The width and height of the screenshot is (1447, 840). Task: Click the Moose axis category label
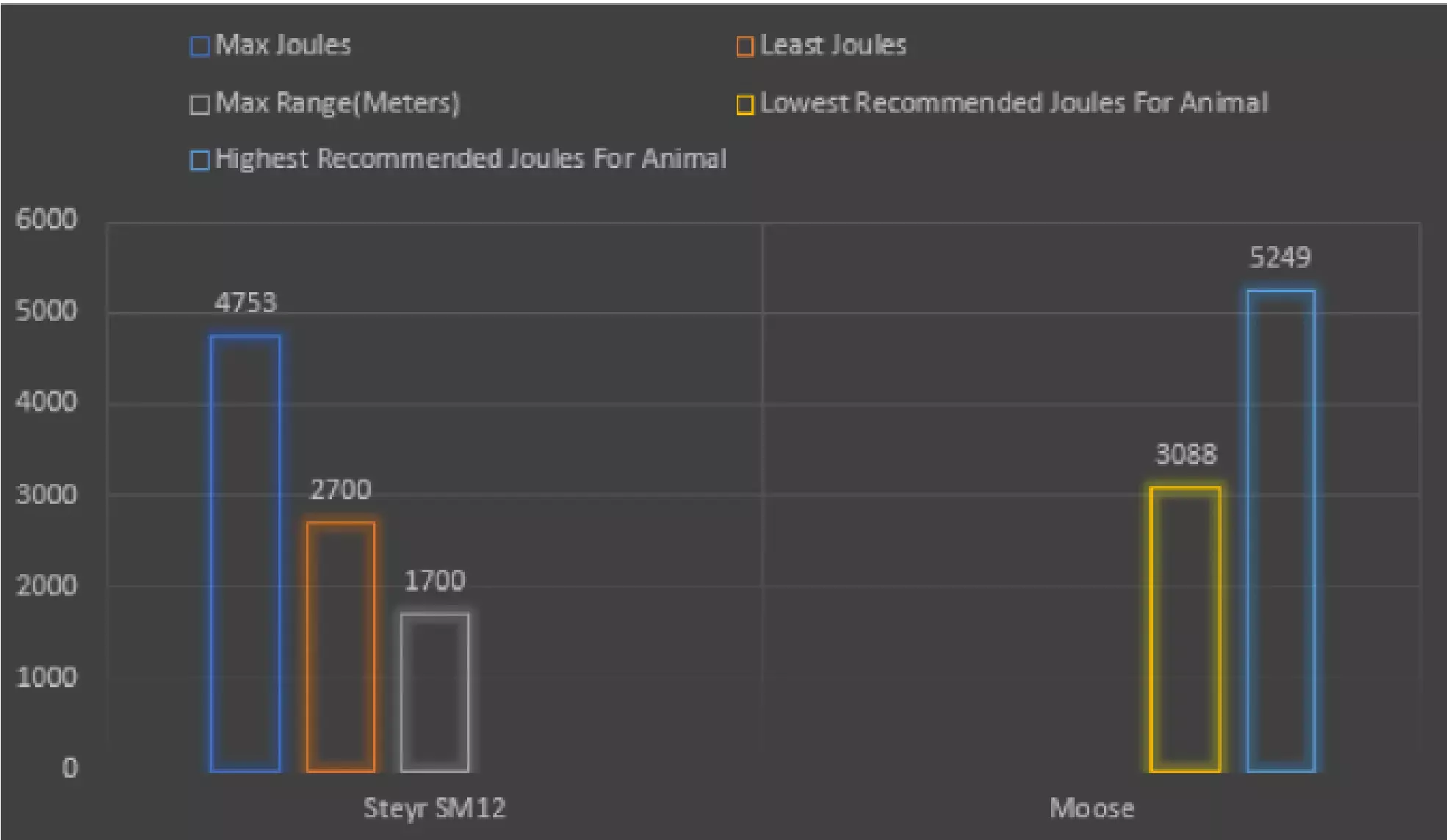tap(1091, 808)
